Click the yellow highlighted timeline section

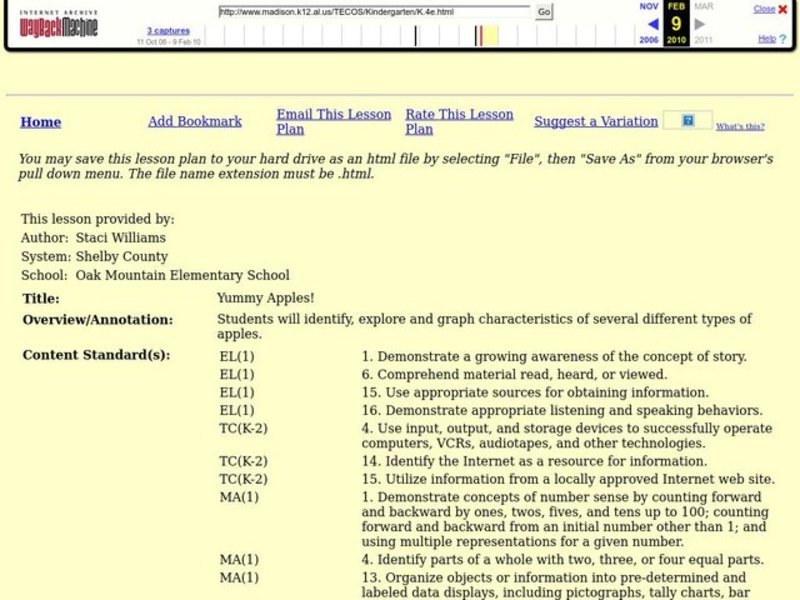click(490, 36)
